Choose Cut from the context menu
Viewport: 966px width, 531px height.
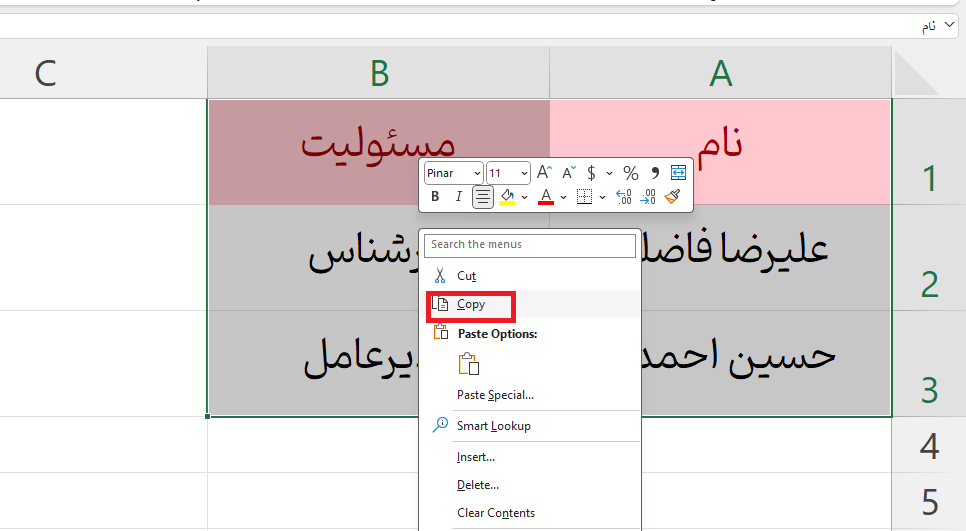click(466, 275)
